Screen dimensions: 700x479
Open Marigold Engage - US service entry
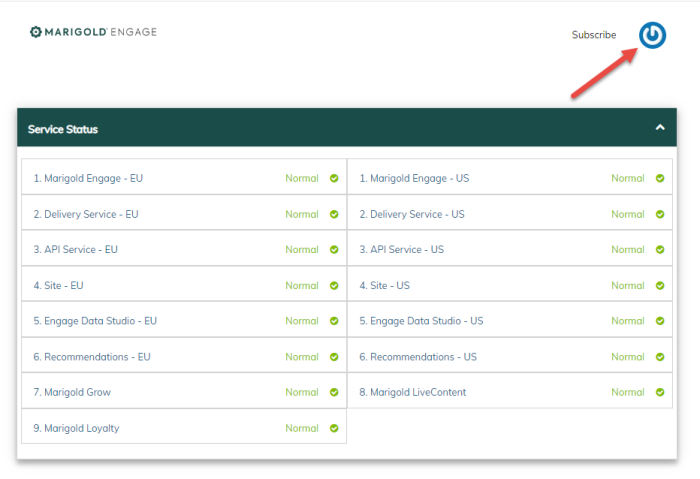414,179
